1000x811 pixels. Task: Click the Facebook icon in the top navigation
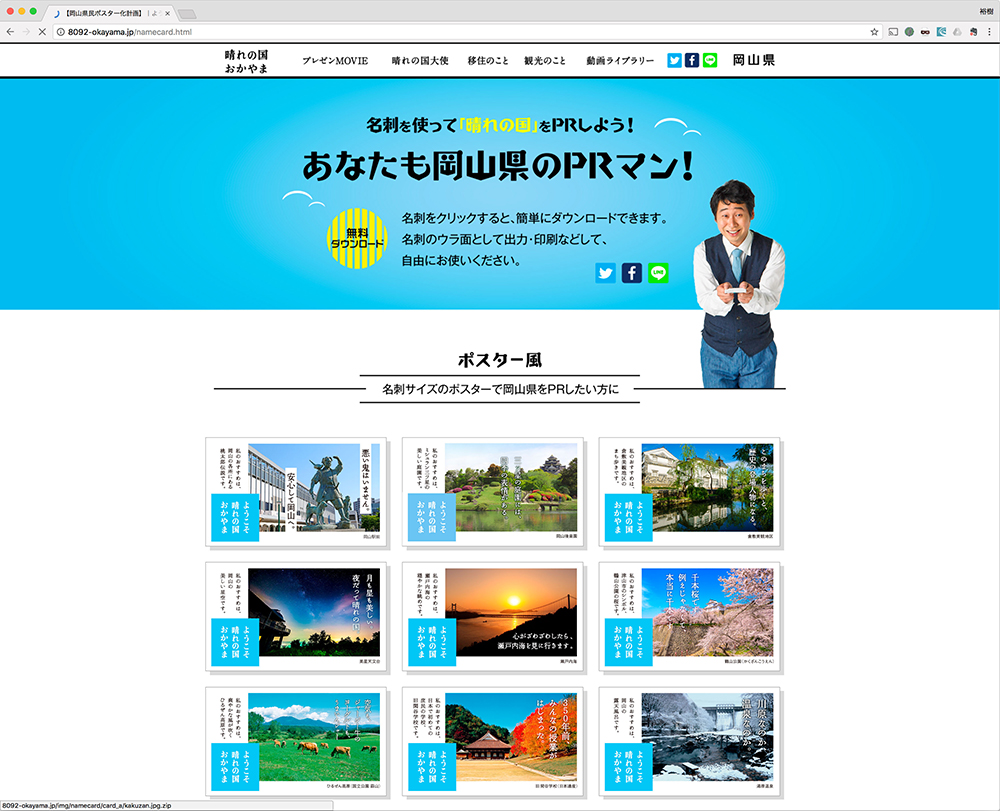692,60
